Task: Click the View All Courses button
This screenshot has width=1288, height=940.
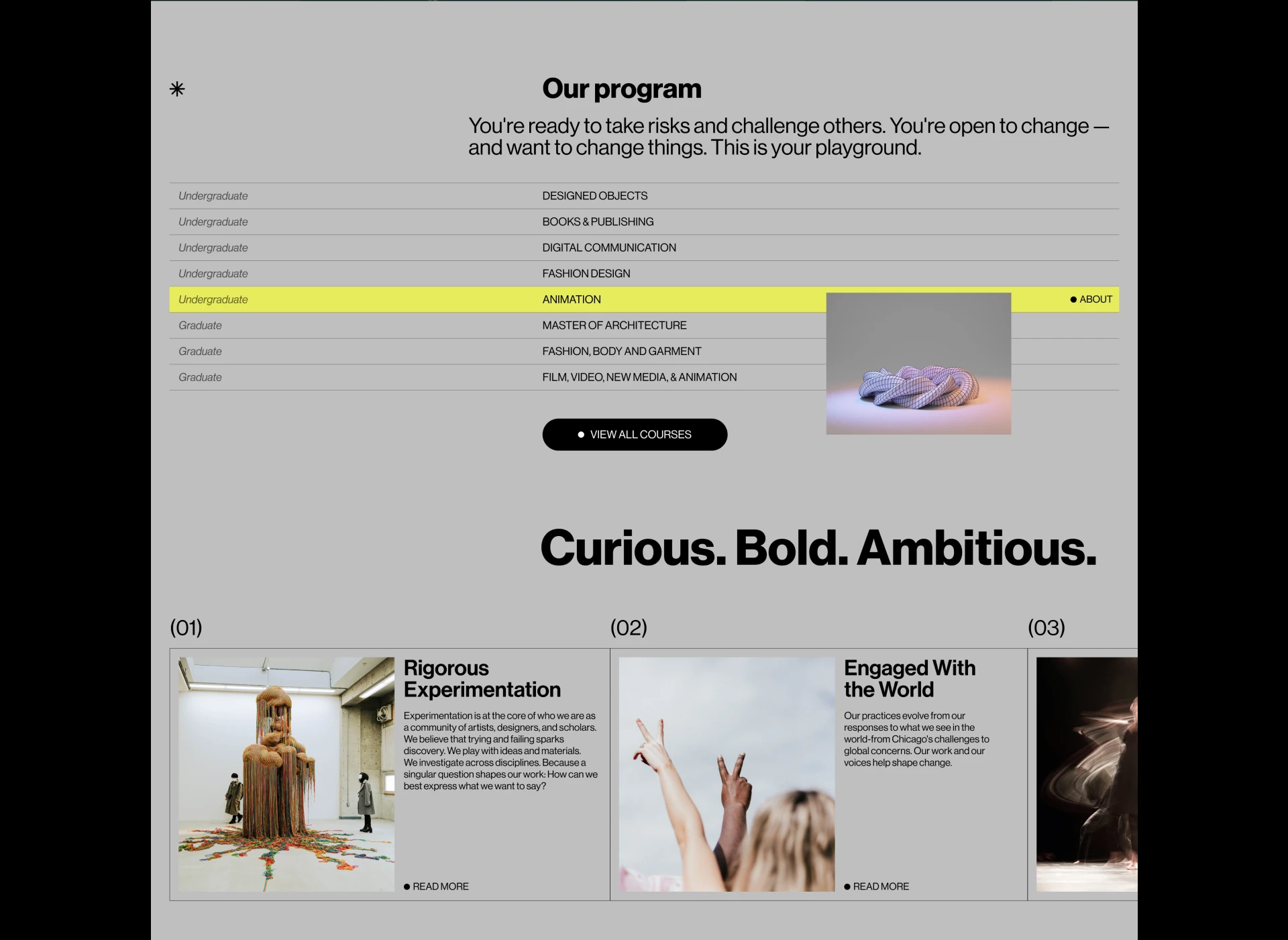Action: (634, 435)
